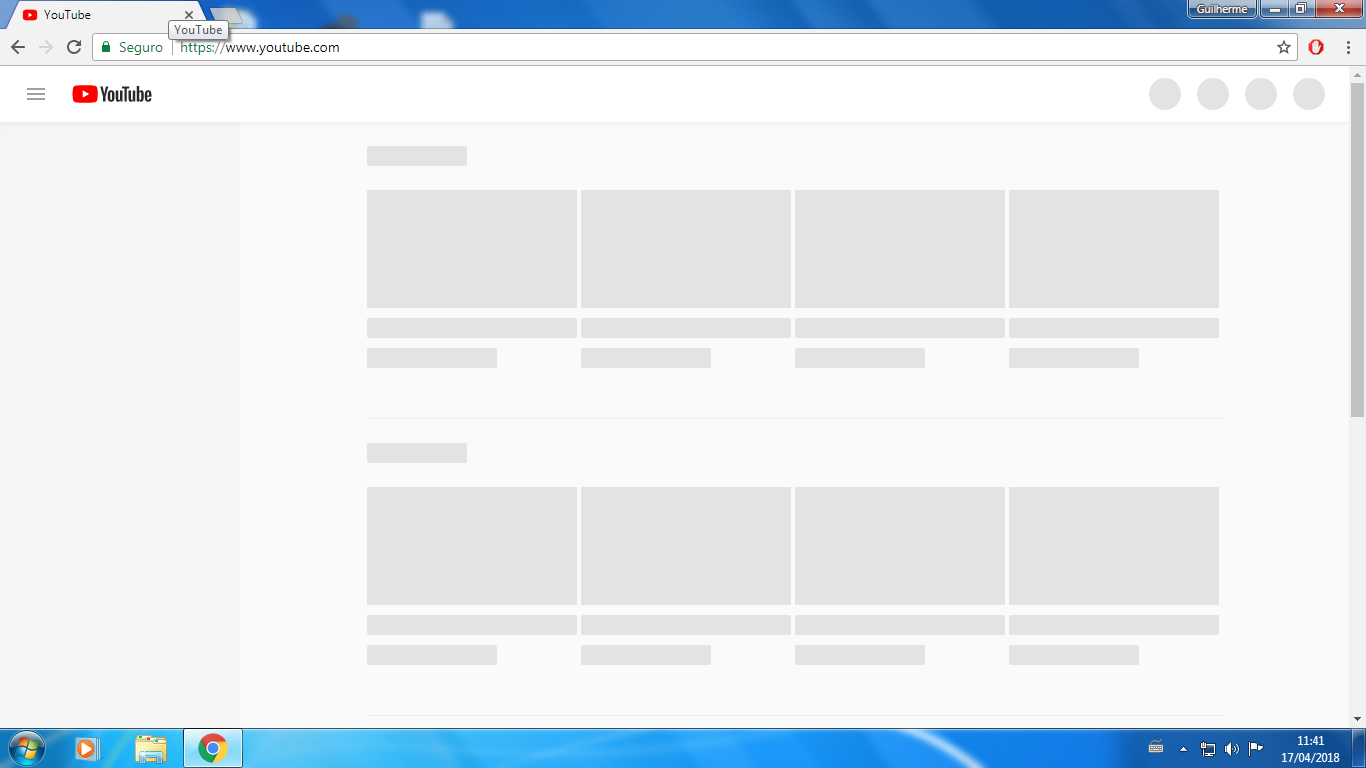This screenshot has height=768, width=1366.
Task: Open Windows Explorer from the taskbar
Action: pyautogui.click(x=151, y=748)
